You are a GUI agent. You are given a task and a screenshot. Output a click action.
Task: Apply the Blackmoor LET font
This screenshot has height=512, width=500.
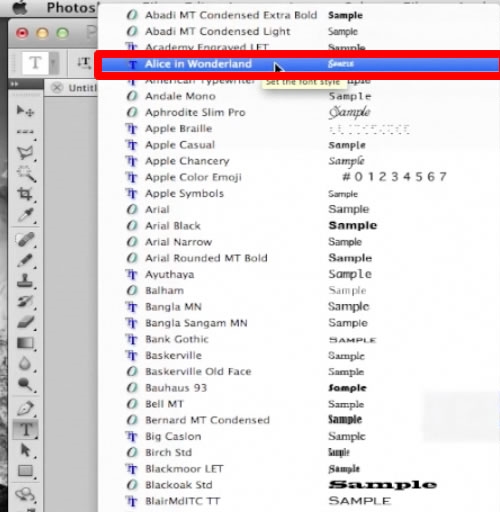click(184, 469)
